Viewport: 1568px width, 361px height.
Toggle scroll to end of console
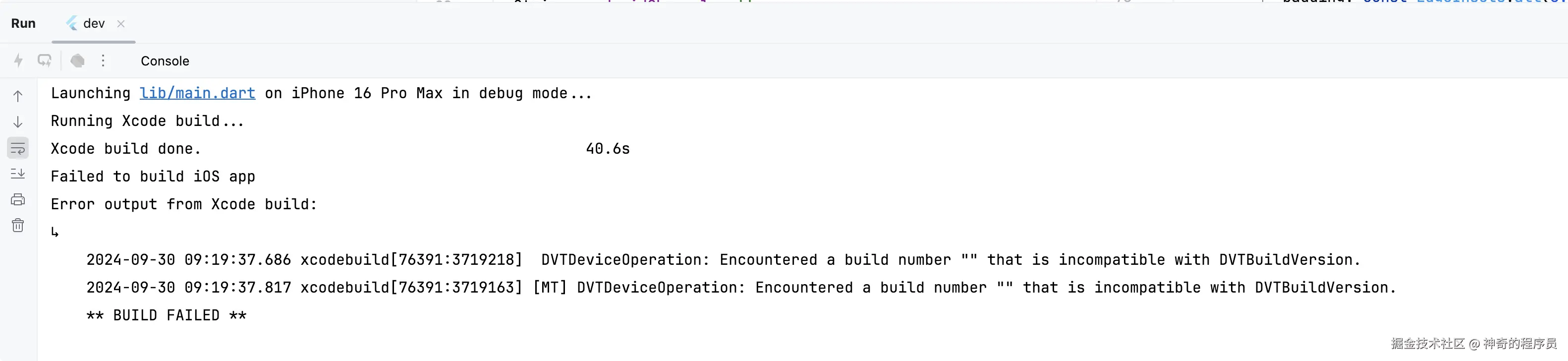tap(18, 174)
